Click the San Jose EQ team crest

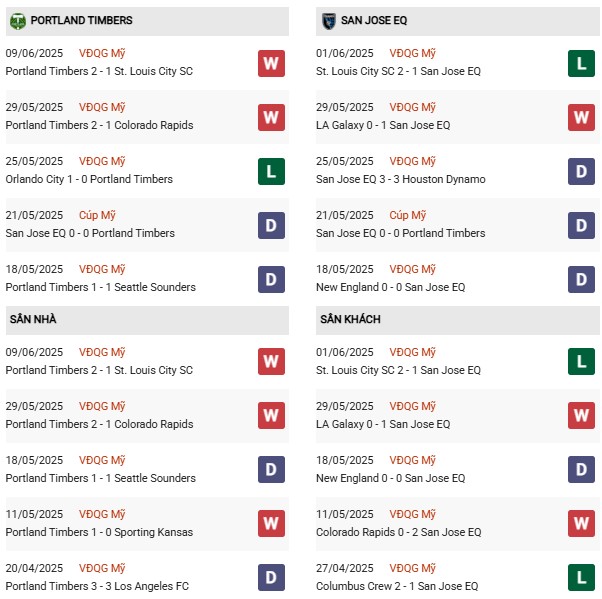click(328, 21)
